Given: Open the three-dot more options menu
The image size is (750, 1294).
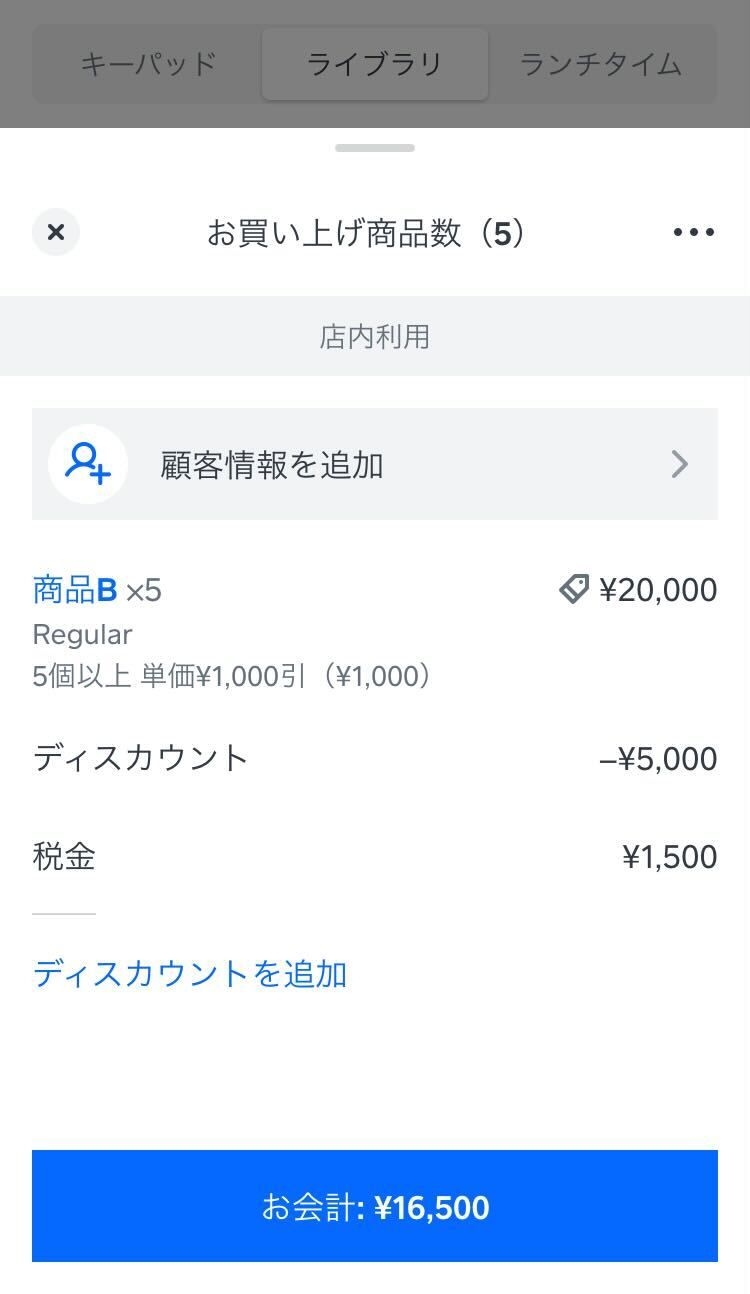Looking at the screenshot, I should [694, 232].
